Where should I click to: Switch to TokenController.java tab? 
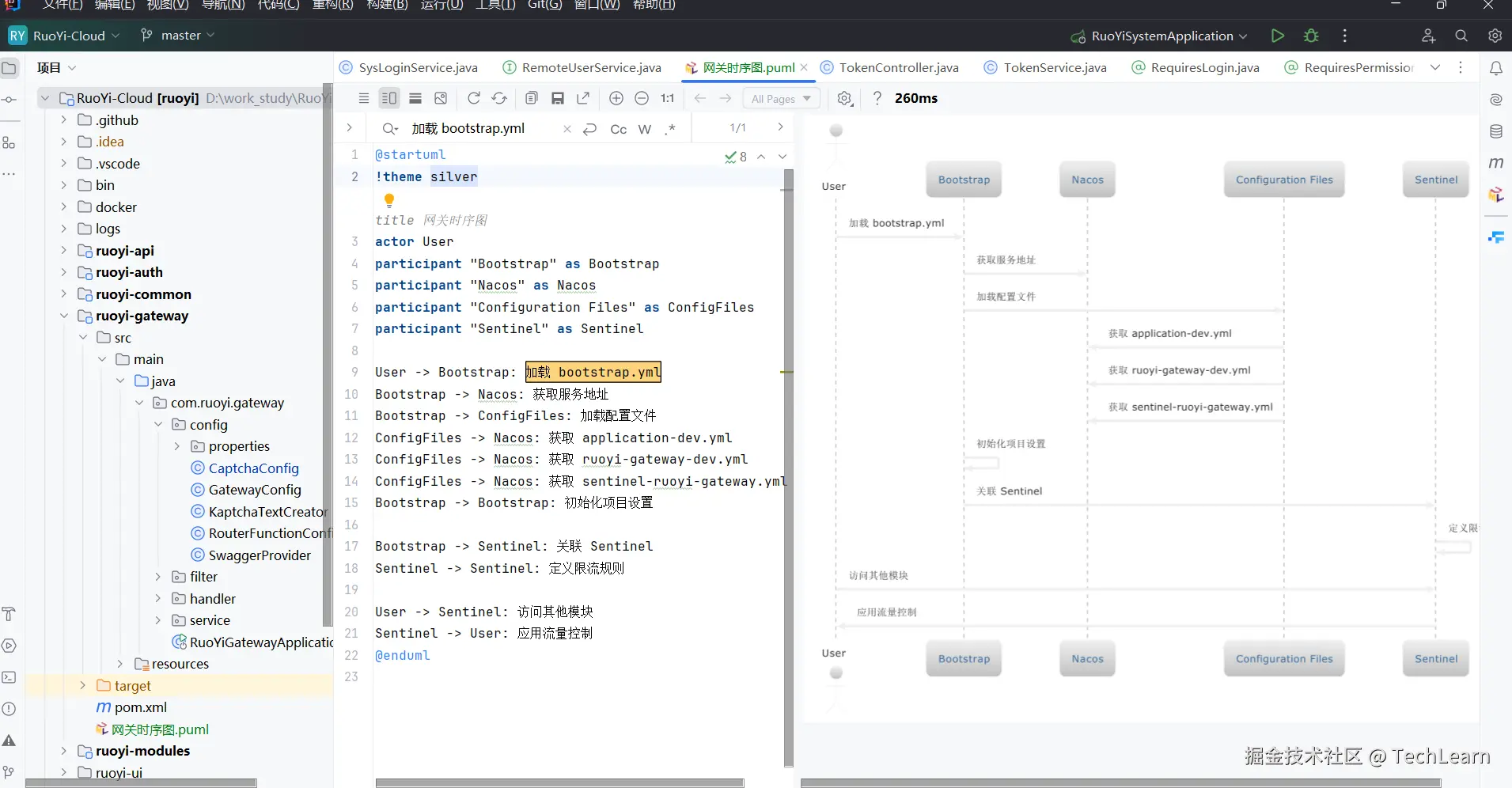coord(898,68)
